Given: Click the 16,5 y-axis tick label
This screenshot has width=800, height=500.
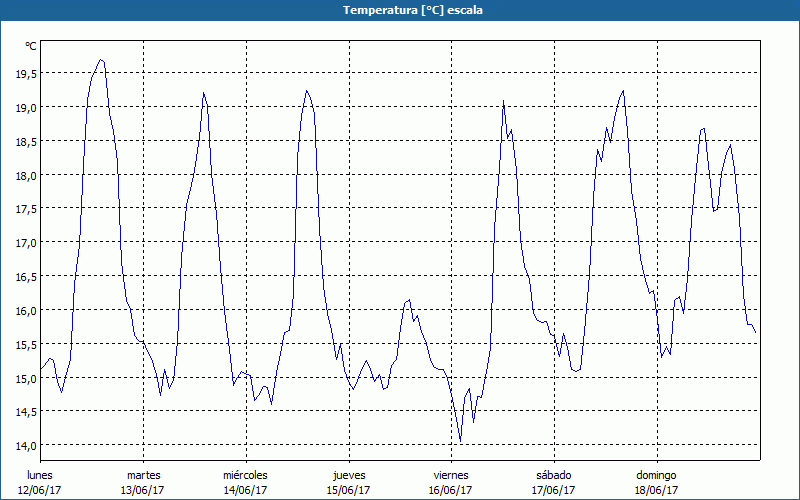Looking at the screenshot, I should point(26,276).
